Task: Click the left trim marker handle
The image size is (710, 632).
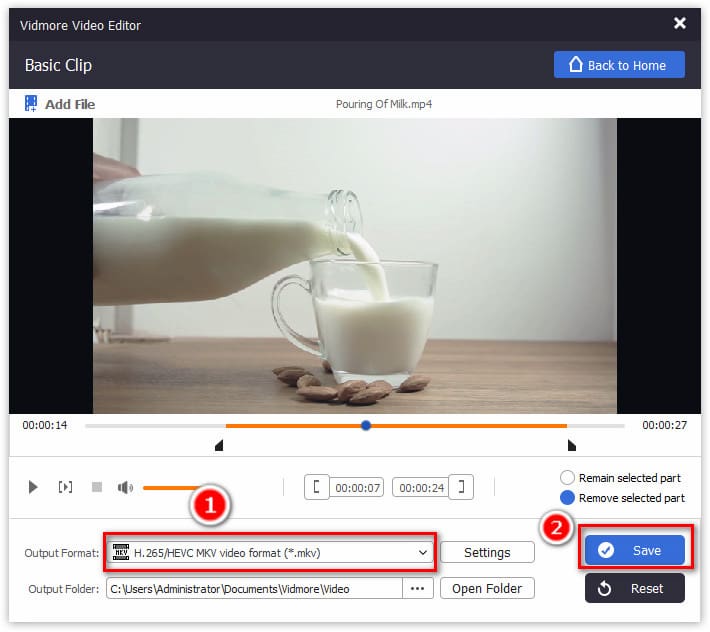Action: click(x=219, y=446)
